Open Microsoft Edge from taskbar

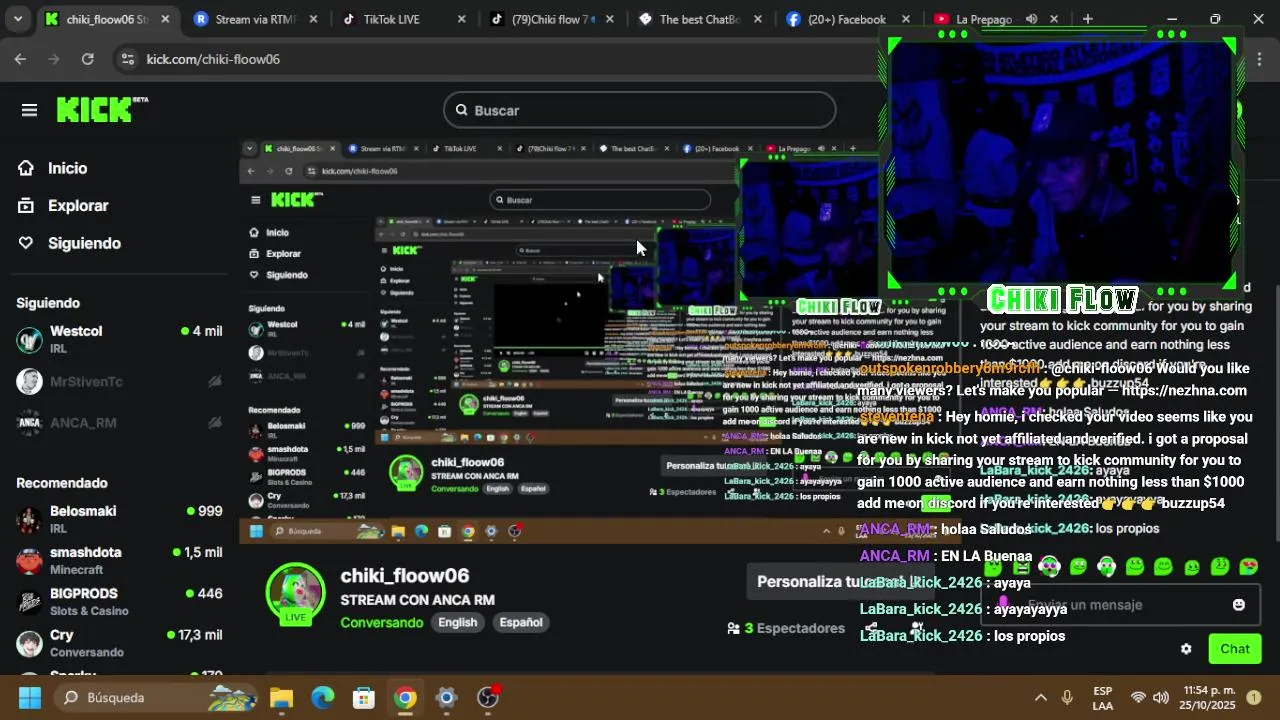click(x=322, y=697)
